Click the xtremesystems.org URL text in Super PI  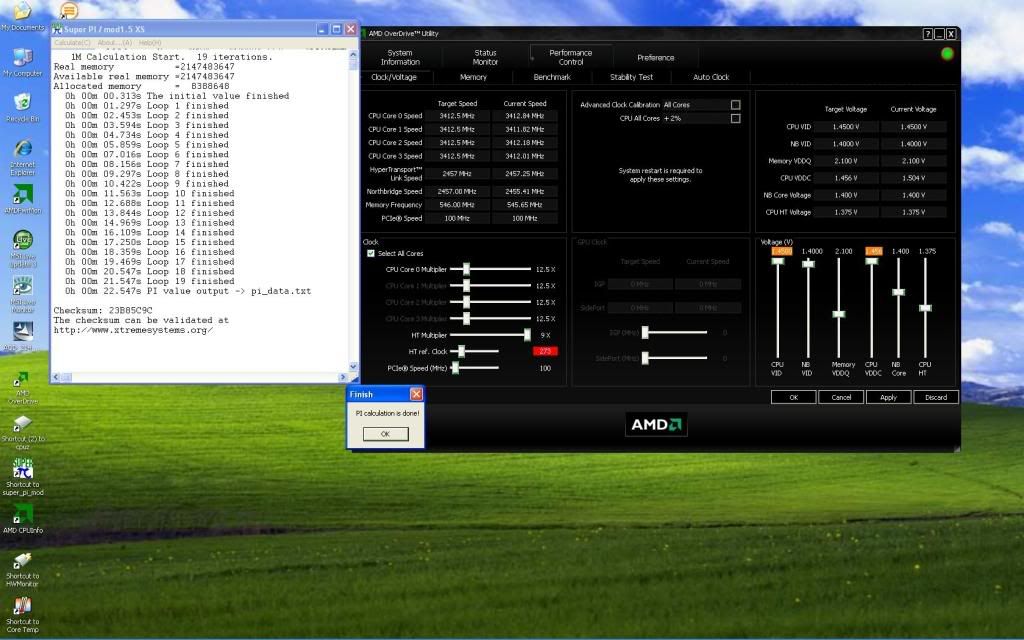point(133,330)
